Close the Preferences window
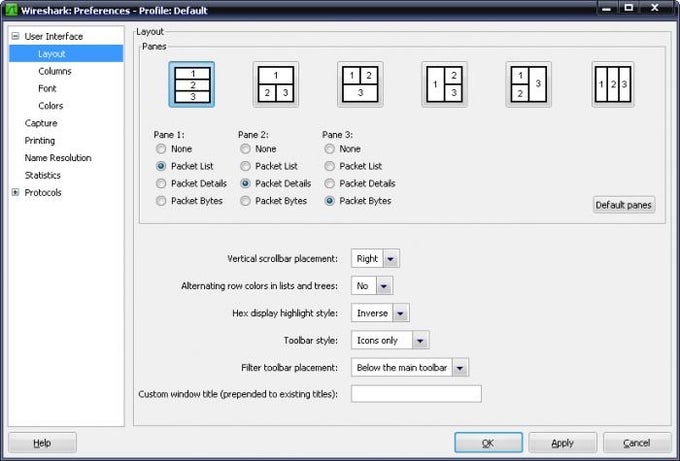Image resolution: width=680 pixels, height=461 pixels. tap(655, 8)
